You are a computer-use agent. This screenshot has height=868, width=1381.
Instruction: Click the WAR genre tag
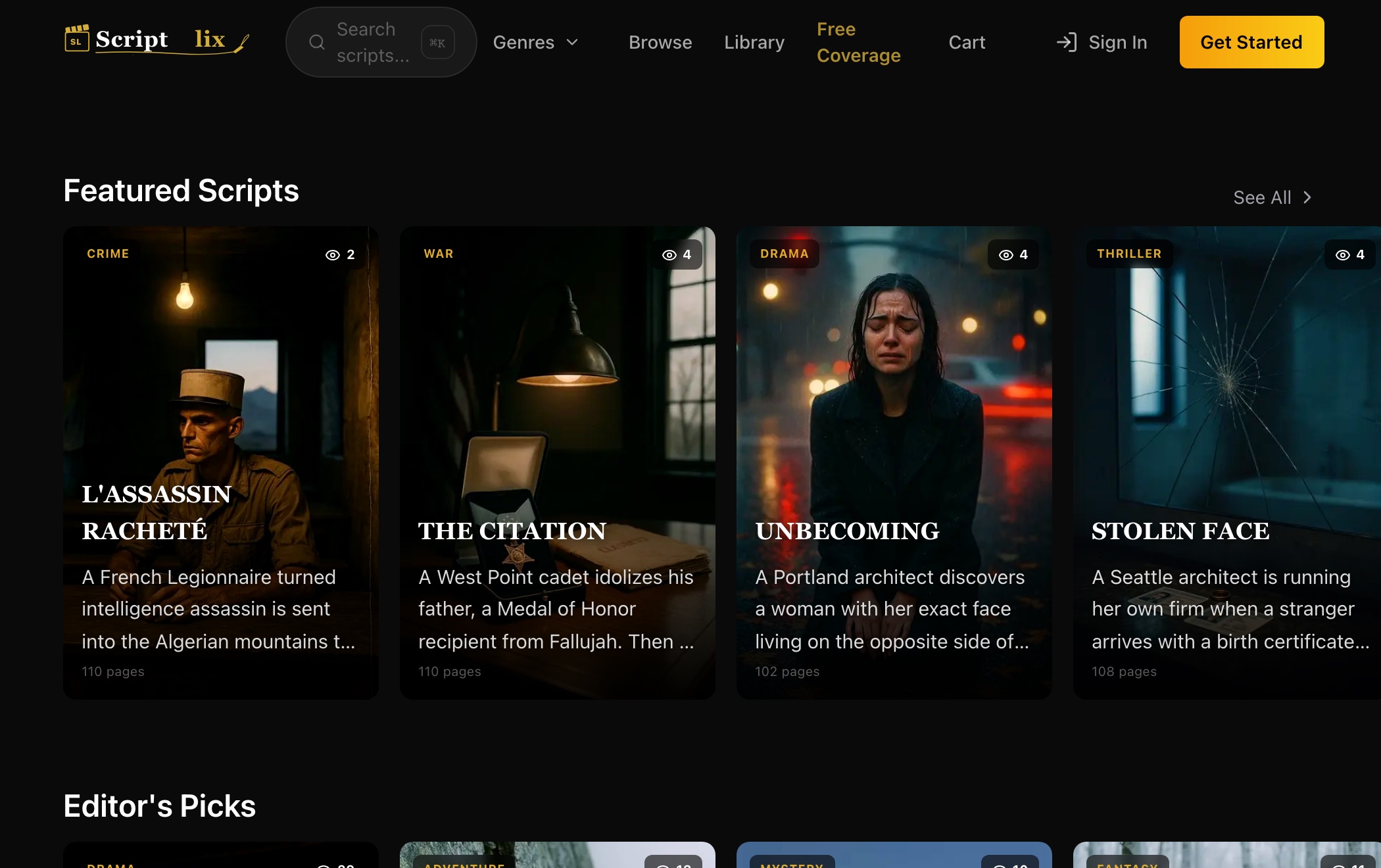pyautogui.click(x=439, y=254)
